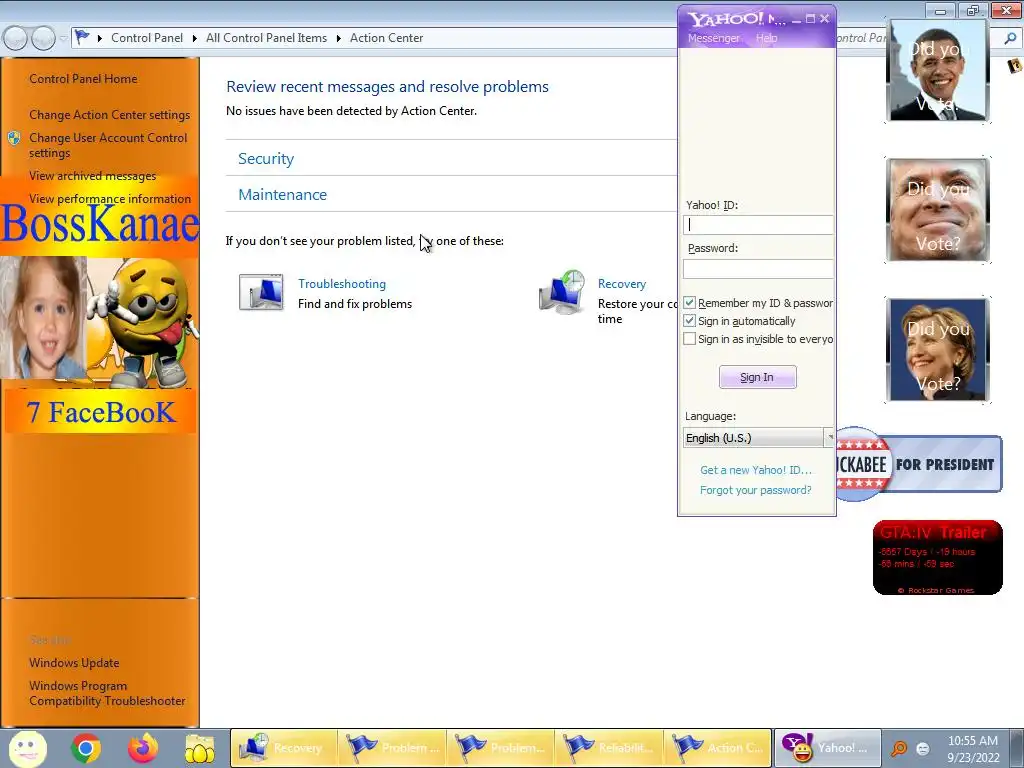Click the Yahoo! ID input field
Image resolution: width=1024 pixels, height=768 pixels.
pyautogui.click(x=758, y=225)
